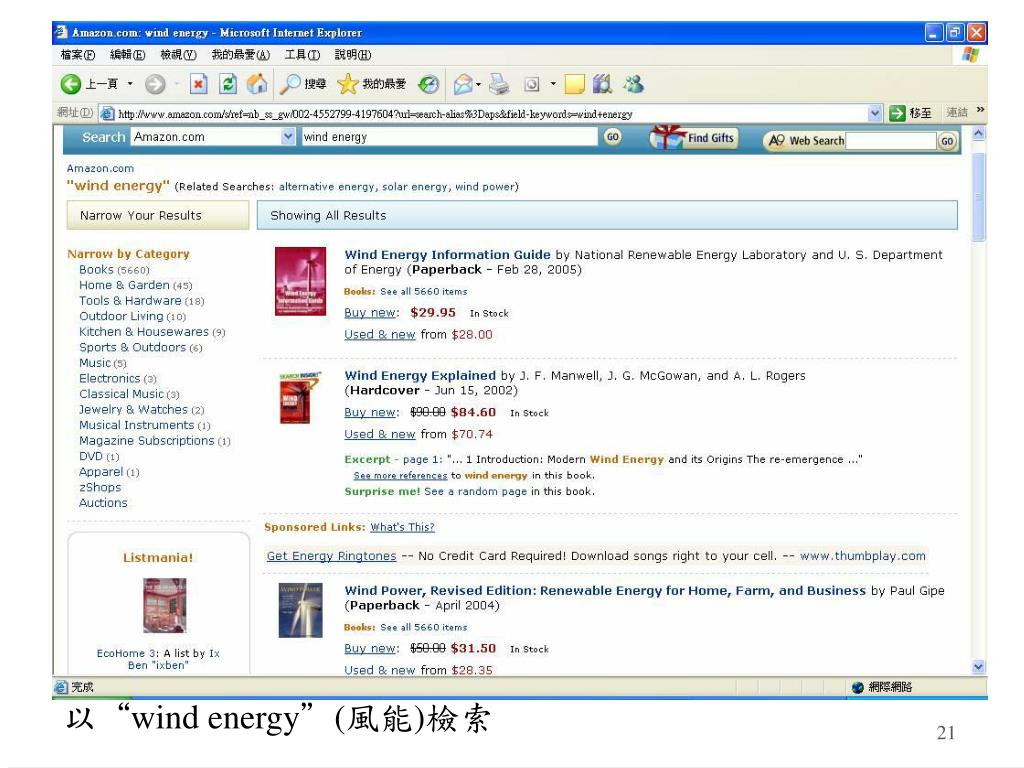This screenshot has width=1024, height=768.
Task: Open Wind Energy Information Guide cover thumbnail
Action: point(300,281)
